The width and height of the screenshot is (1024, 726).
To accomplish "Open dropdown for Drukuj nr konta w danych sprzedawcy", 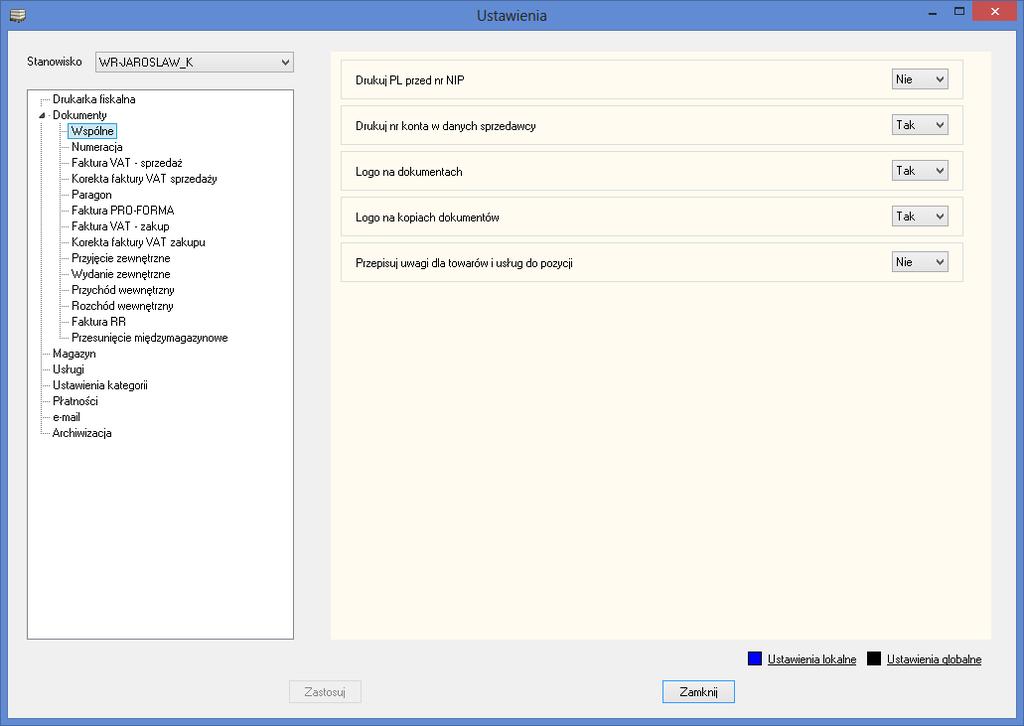I will [920, 125].
